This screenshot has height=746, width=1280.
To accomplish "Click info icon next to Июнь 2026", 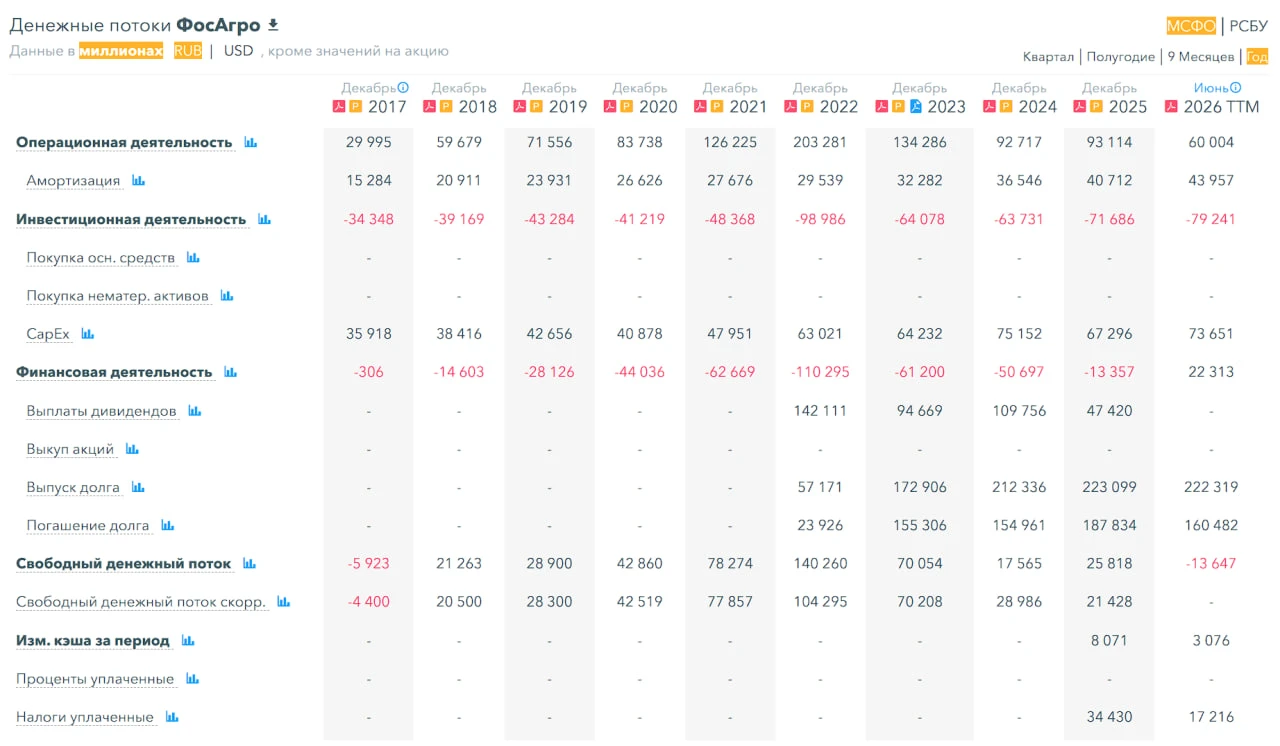I will point(1236,88).
